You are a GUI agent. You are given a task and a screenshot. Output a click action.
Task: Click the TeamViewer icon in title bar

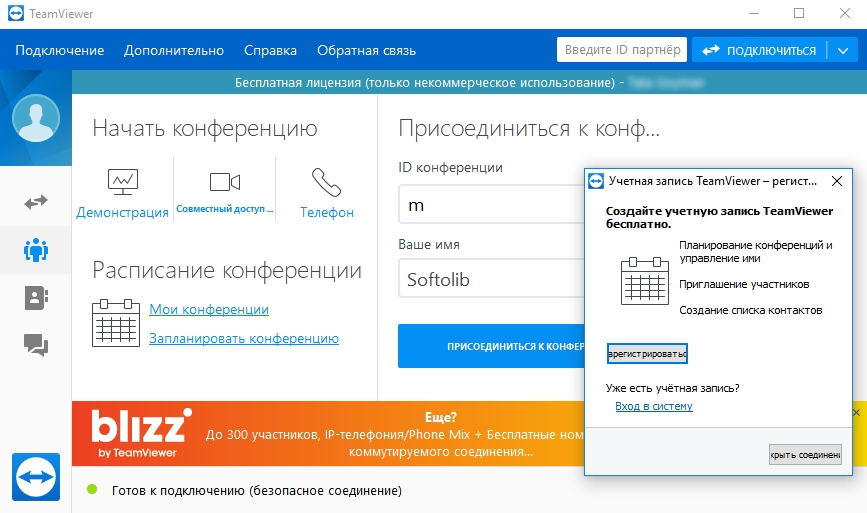[x=15, y=13]
